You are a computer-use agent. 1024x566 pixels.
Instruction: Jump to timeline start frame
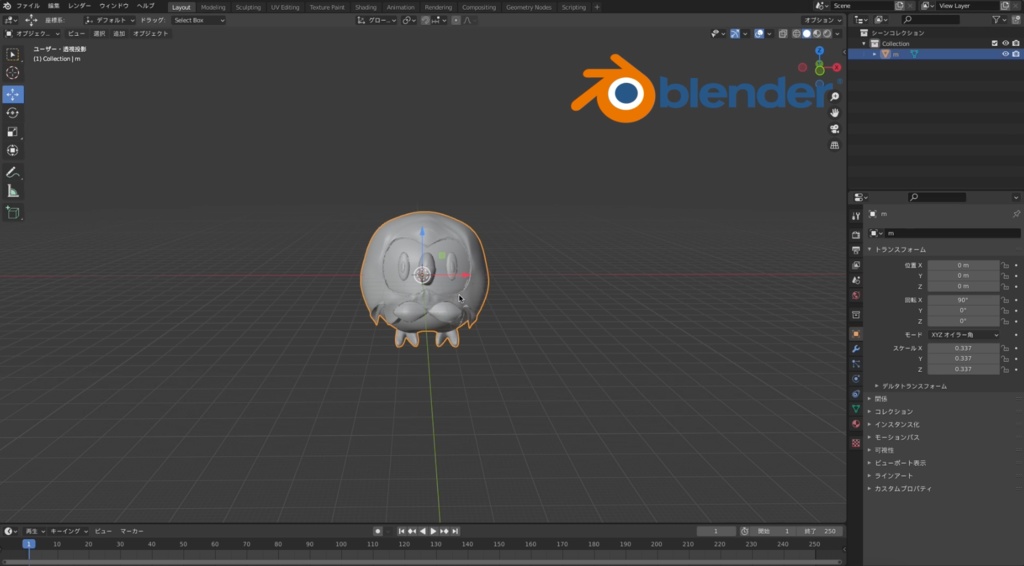coord(402,531)
